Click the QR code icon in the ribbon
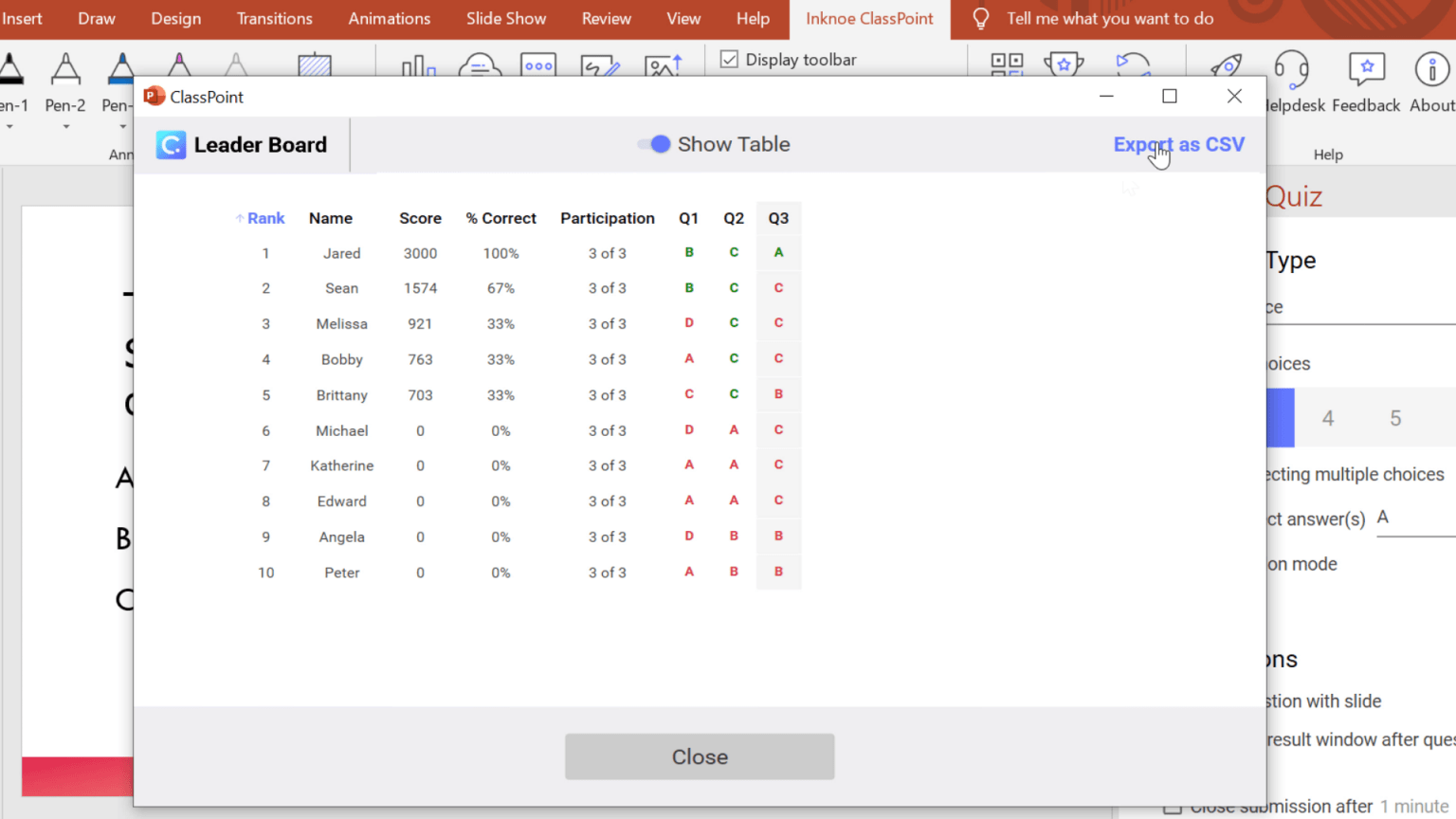1456x819 pixels. (x=1008, y=64)
